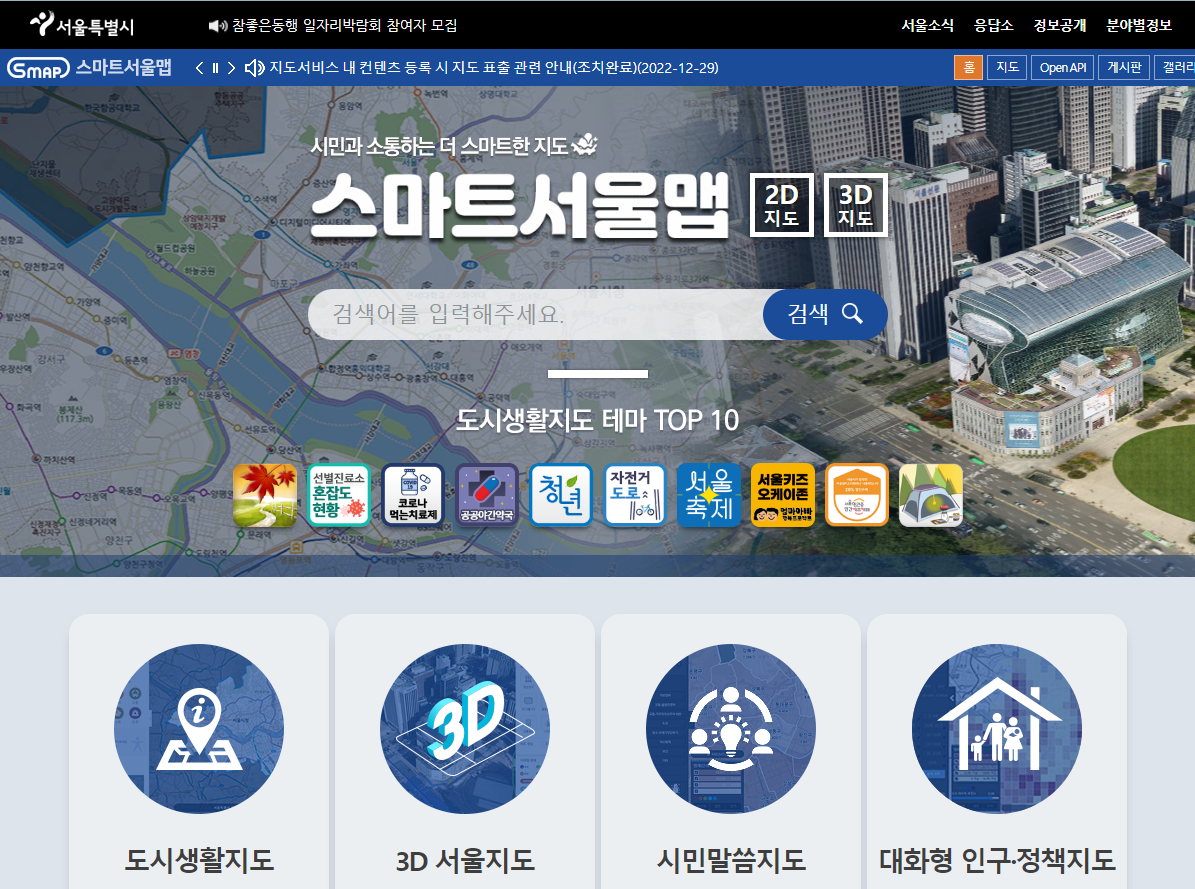Open the 청년 theme icon
Image resolution: width=1195 pixels, height=889 pixels.
[561, 496]
